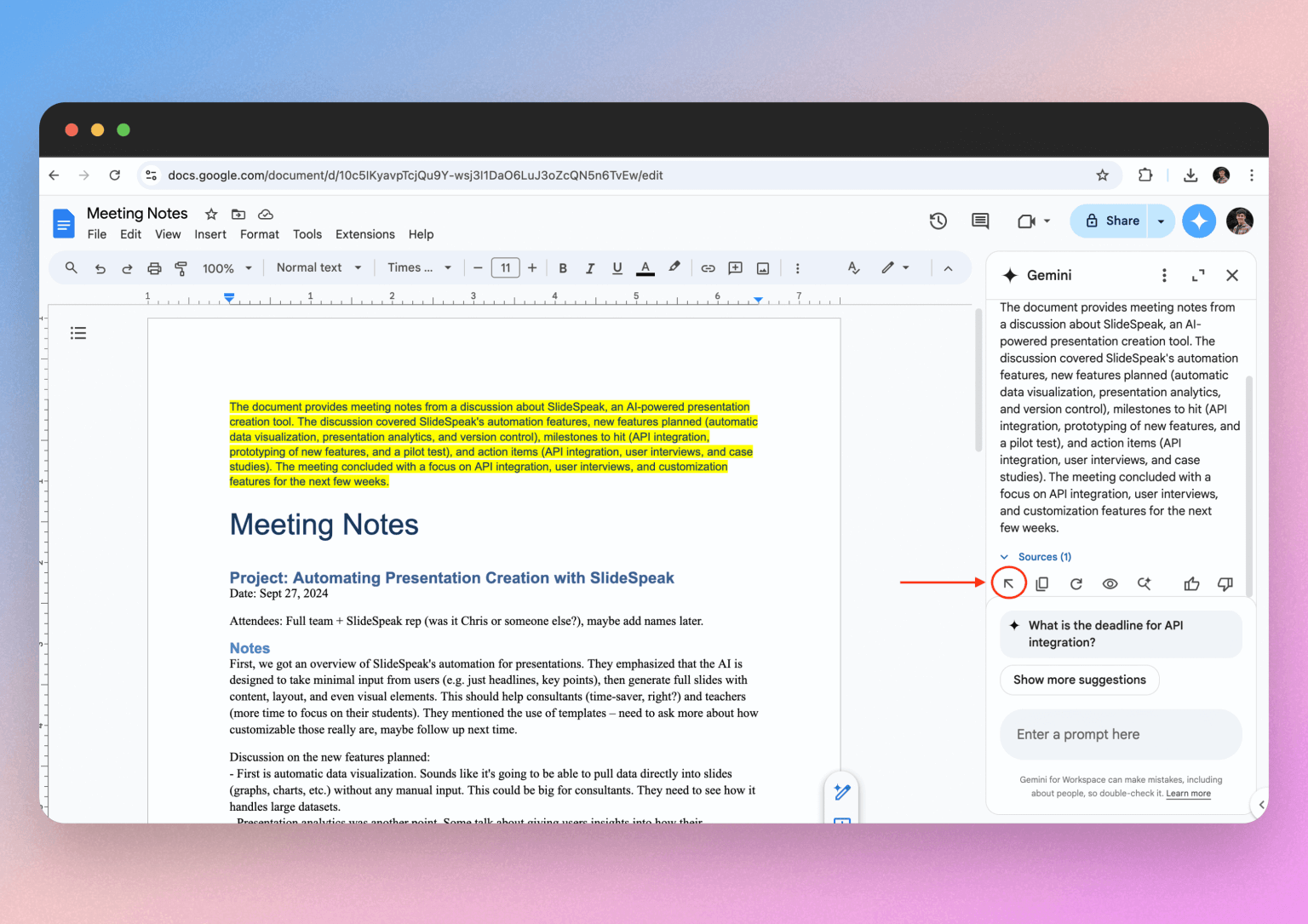
Task: Select the paint format tool
Action: [181, 267]
